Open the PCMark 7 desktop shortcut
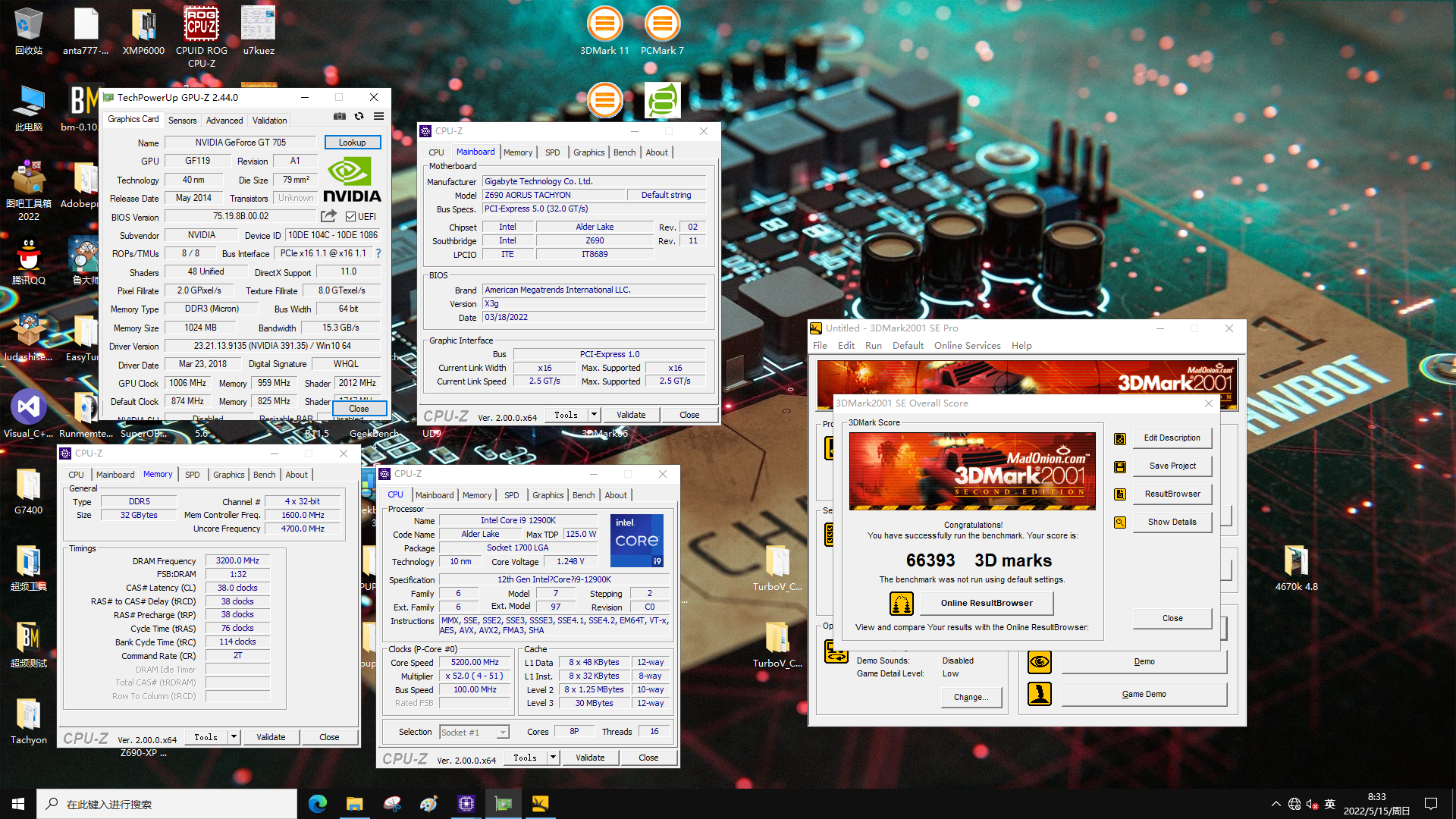The width and height of the screenshot is (1456, 819). tap(662, 31)
